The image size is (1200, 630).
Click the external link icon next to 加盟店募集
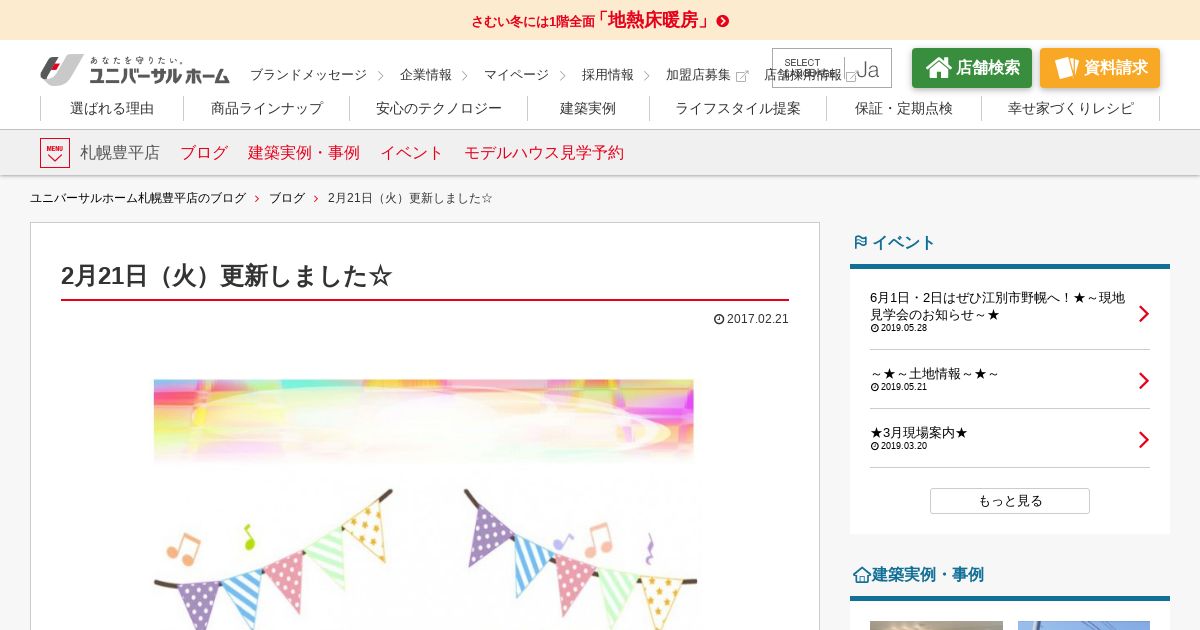pyautogui.click(x=742, y=76)
